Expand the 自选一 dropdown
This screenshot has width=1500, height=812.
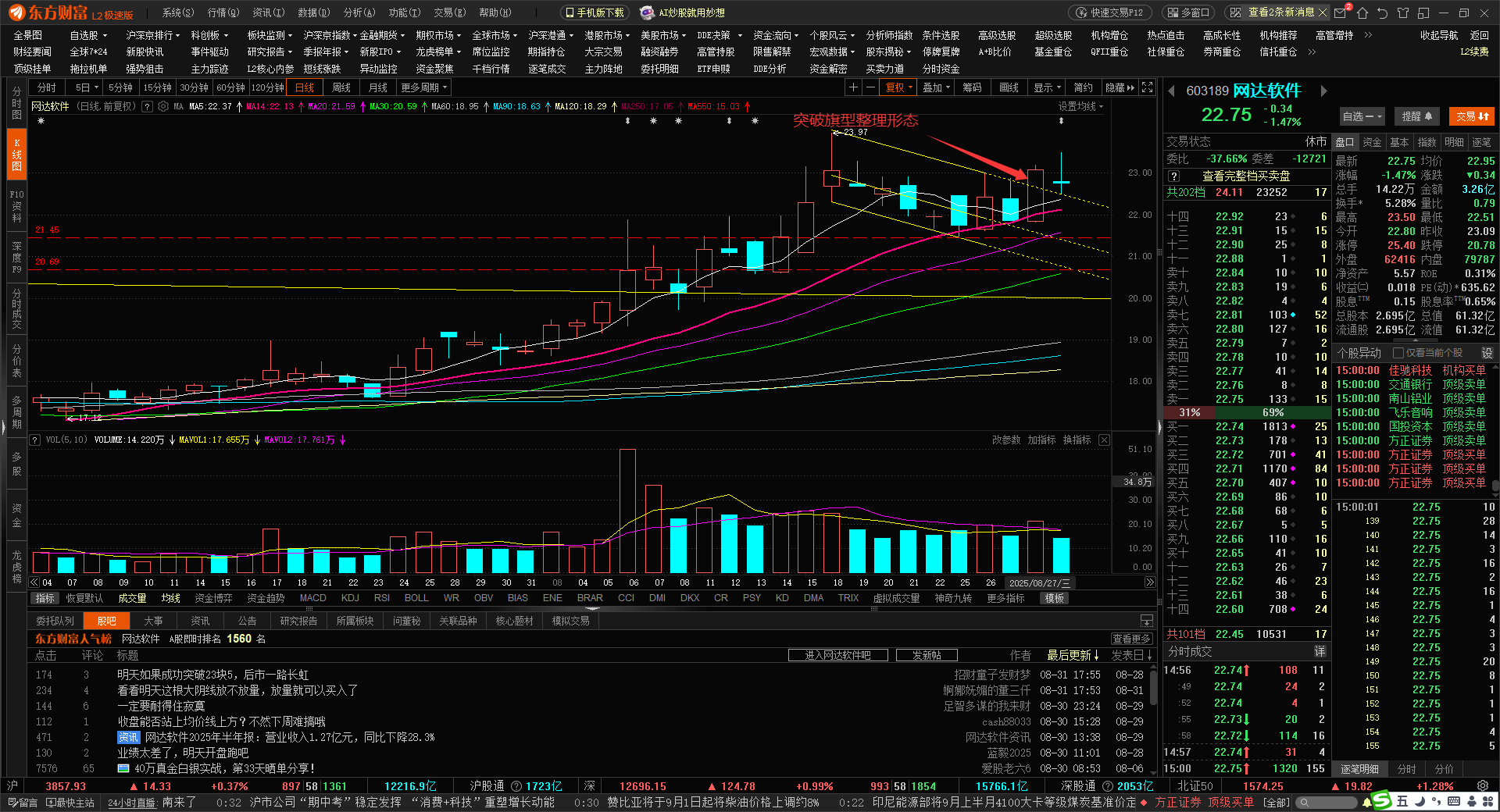1362,116
